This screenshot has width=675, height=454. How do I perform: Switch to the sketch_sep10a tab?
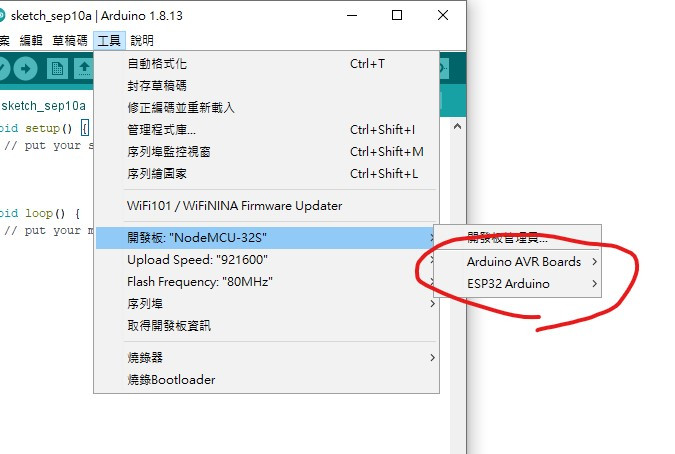(x=43, y=106)
